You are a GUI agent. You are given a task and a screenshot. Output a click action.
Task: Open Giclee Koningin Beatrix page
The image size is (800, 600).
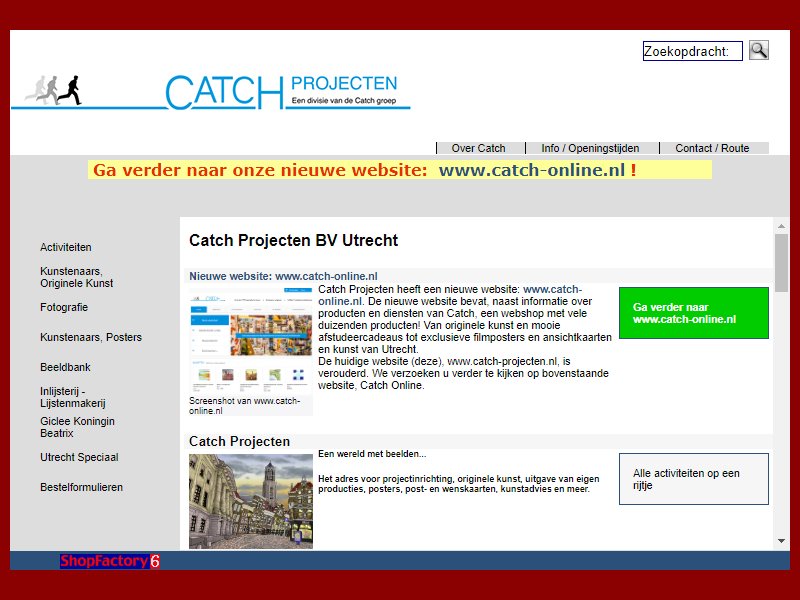point(78,427)
